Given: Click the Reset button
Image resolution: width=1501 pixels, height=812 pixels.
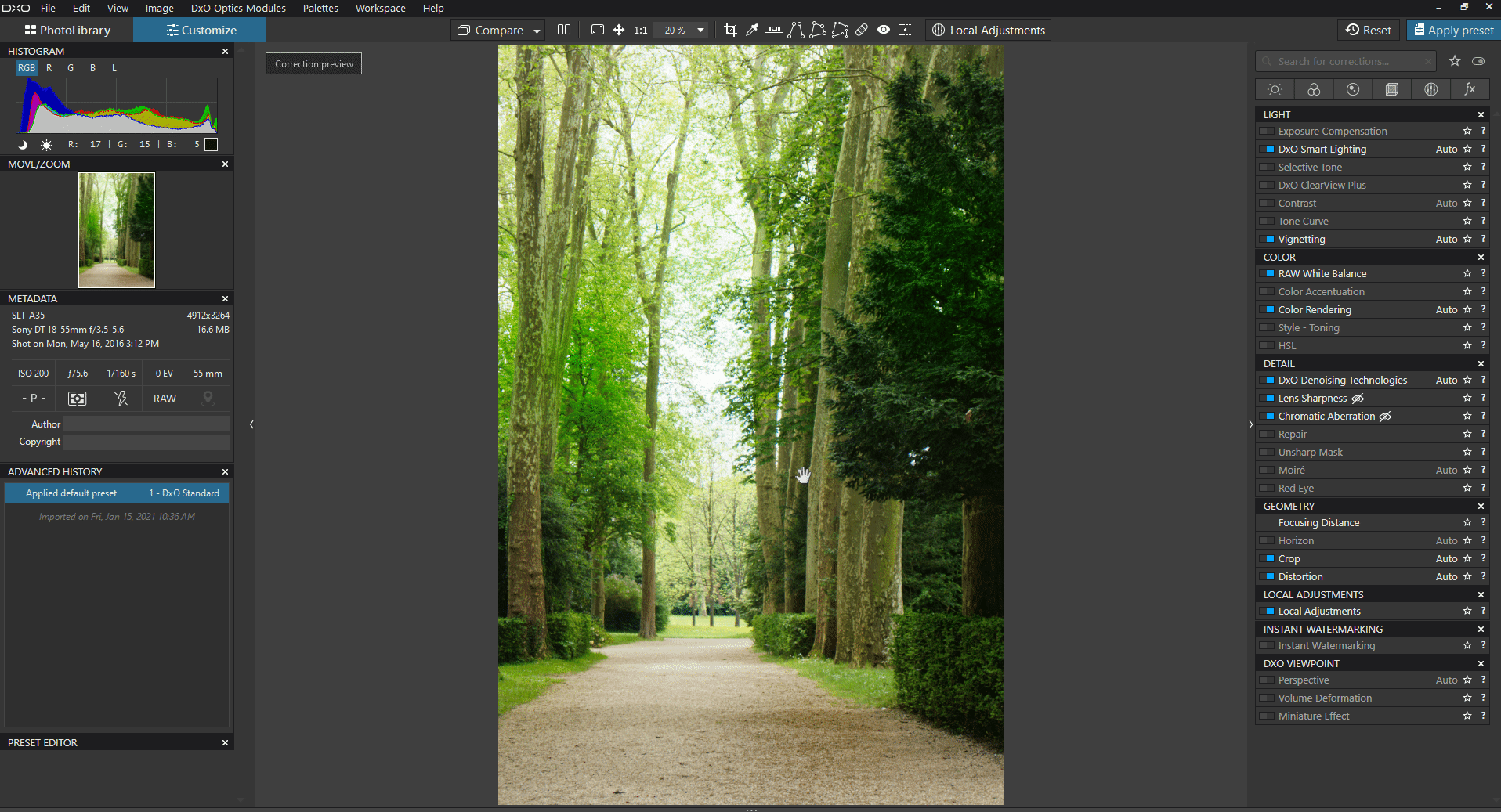Looking at the screenshot, I should (x=1369, y=31).
